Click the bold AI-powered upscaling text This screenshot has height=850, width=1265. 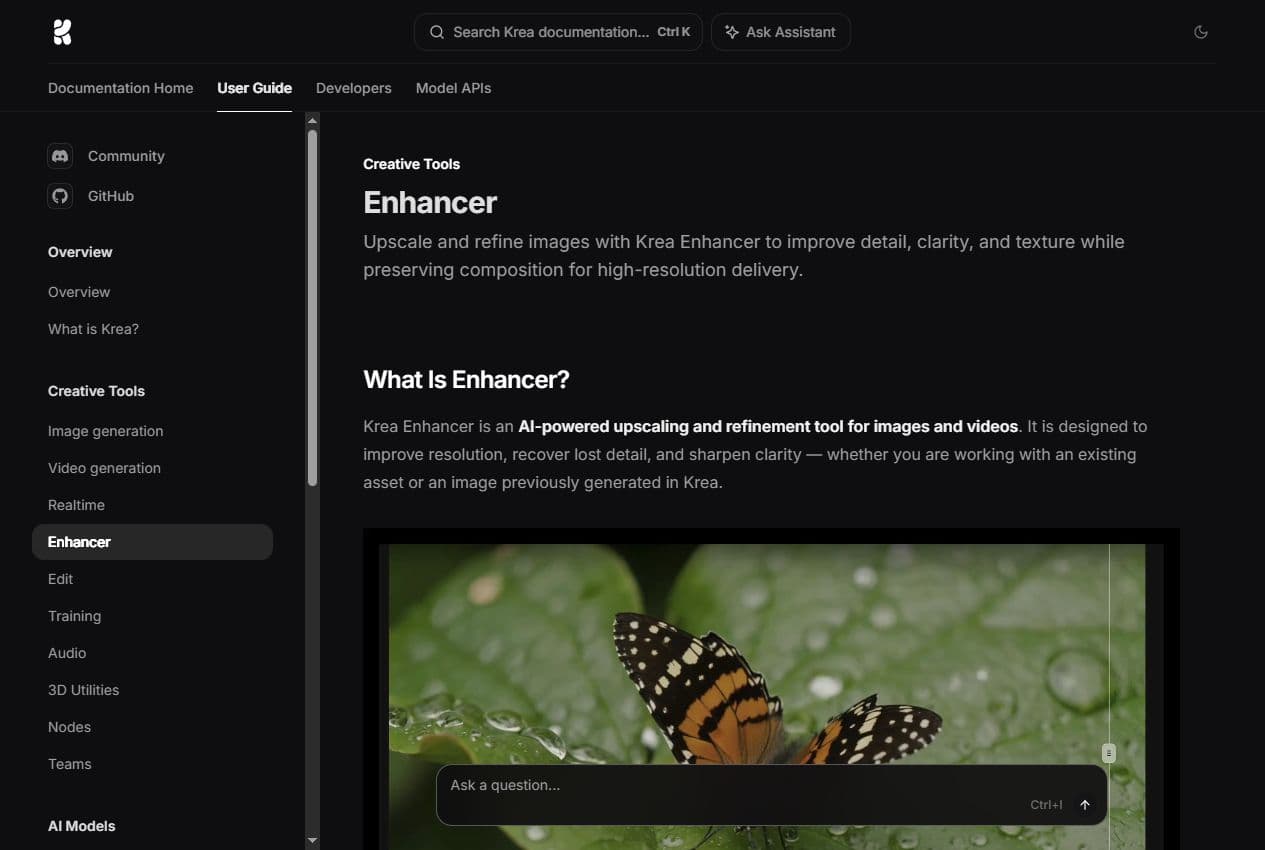point(768,426)
